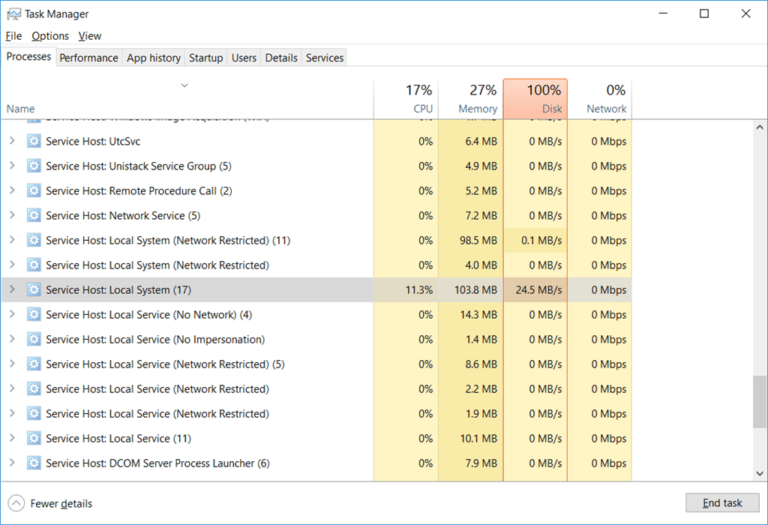
Task: Switch to the Performance tab
Action: coord(88,58)
